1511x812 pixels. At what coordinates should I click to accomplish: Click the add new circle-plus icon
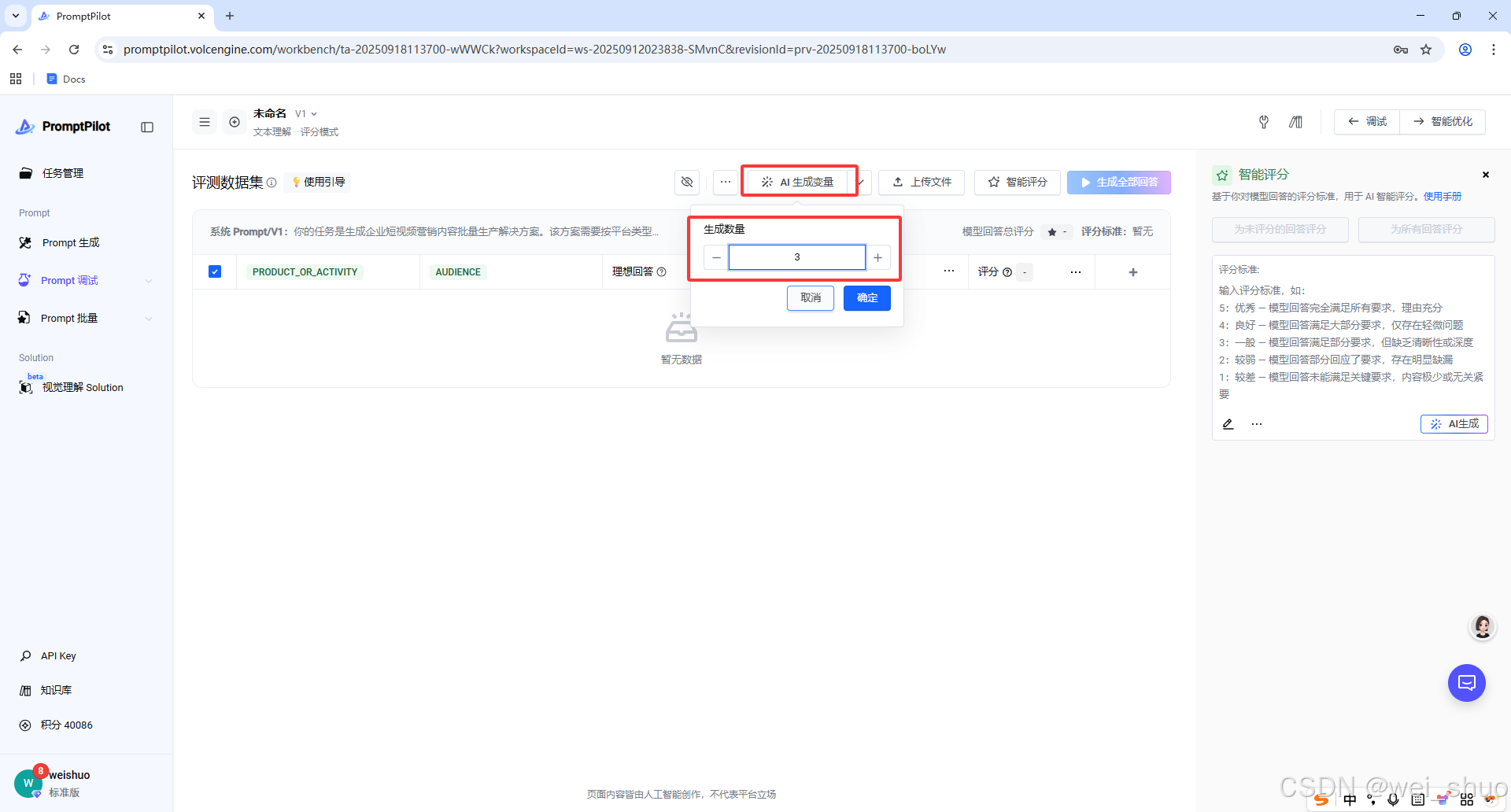click(235, 122)
